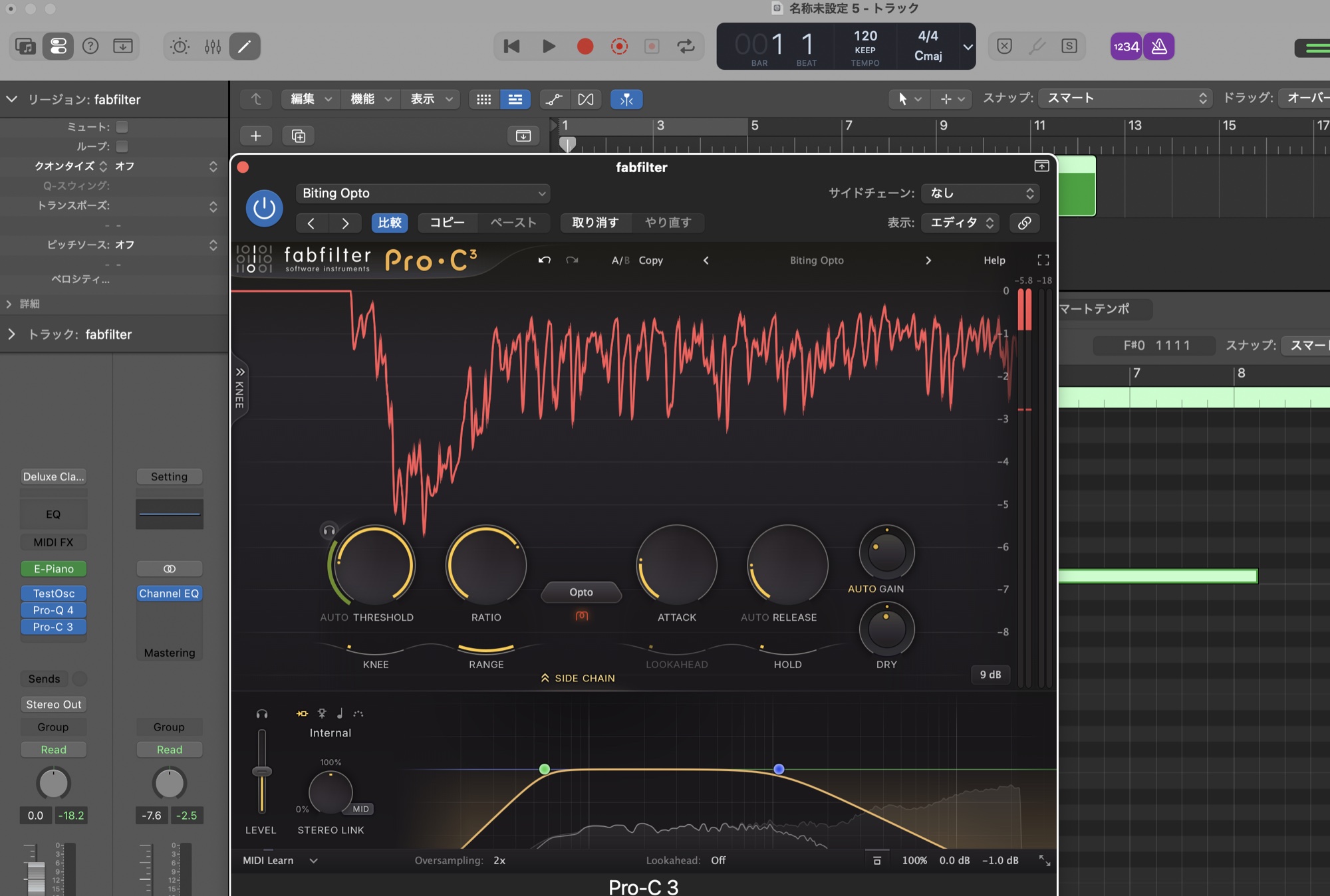Screen dimensions: 1330x896
Task: Click the Opto compression style button
Action: click(581, 592)
